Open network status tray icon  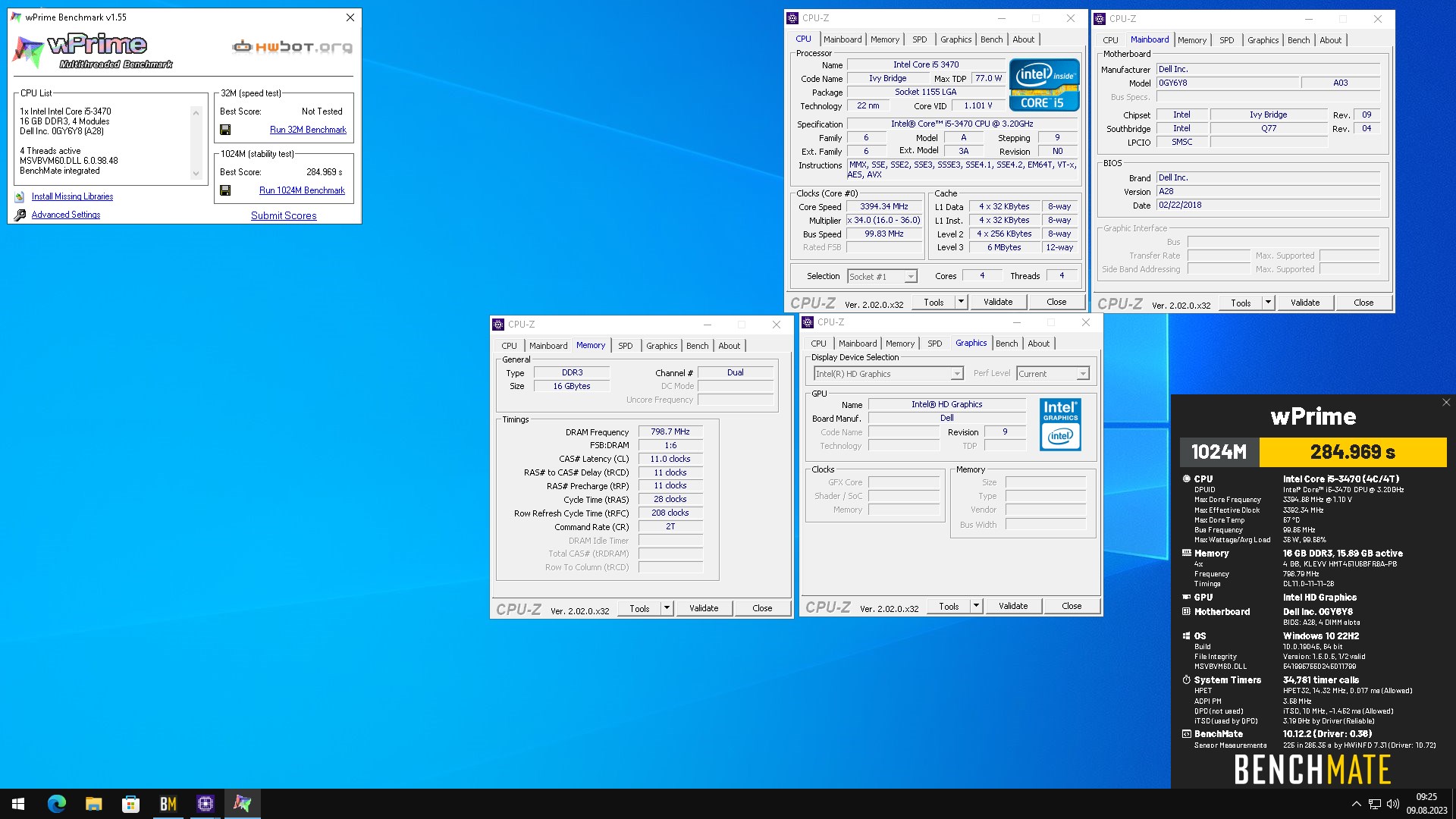[x=1374, y=804]
